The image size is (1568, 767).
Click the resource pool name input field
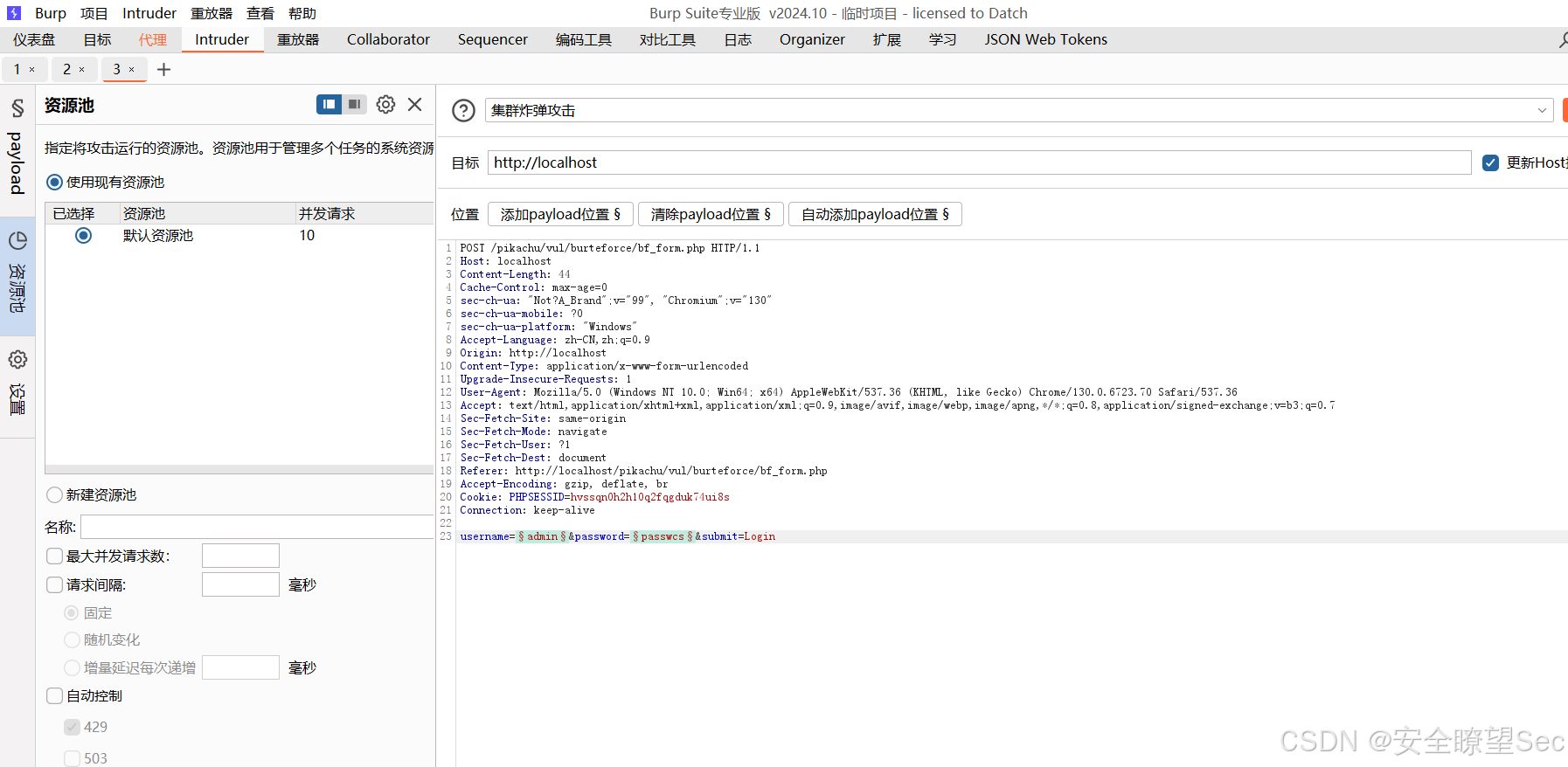[x=257, y=527]
